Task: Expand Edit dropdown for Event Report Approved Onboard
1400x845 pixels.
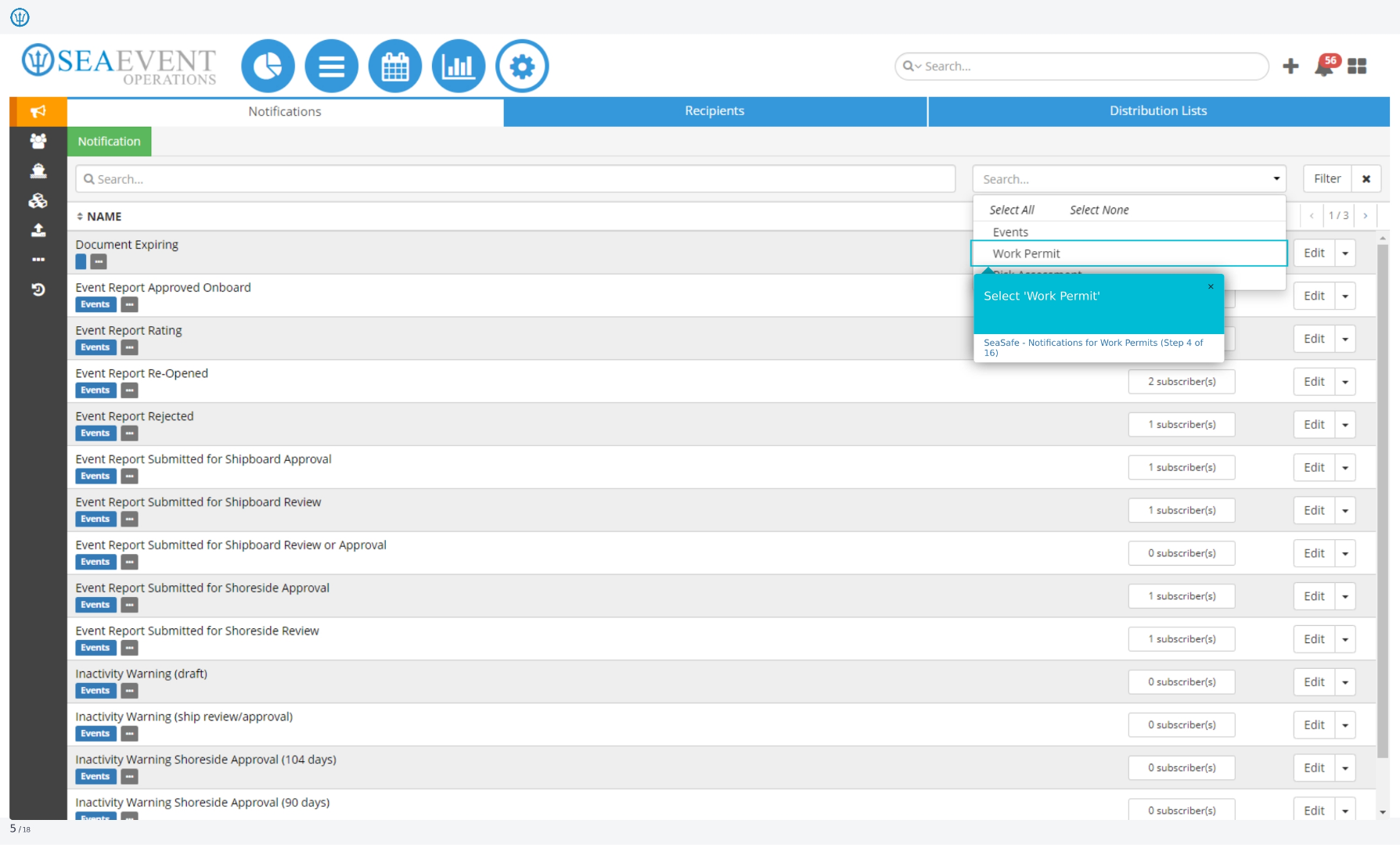Action: coord(1345,296)
